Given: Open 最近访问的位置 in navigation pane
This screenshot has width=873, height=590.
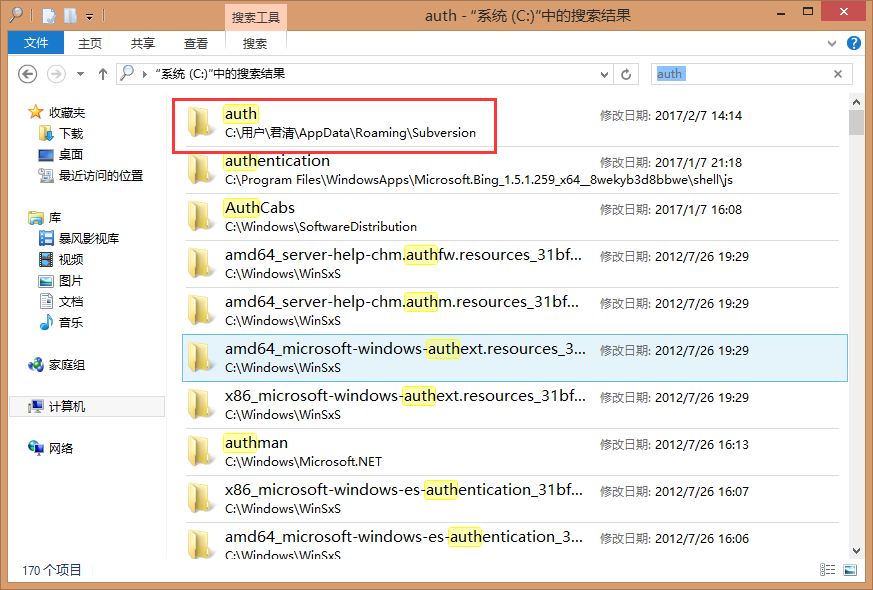Looking at the screenshot, I should pos(91,175).
